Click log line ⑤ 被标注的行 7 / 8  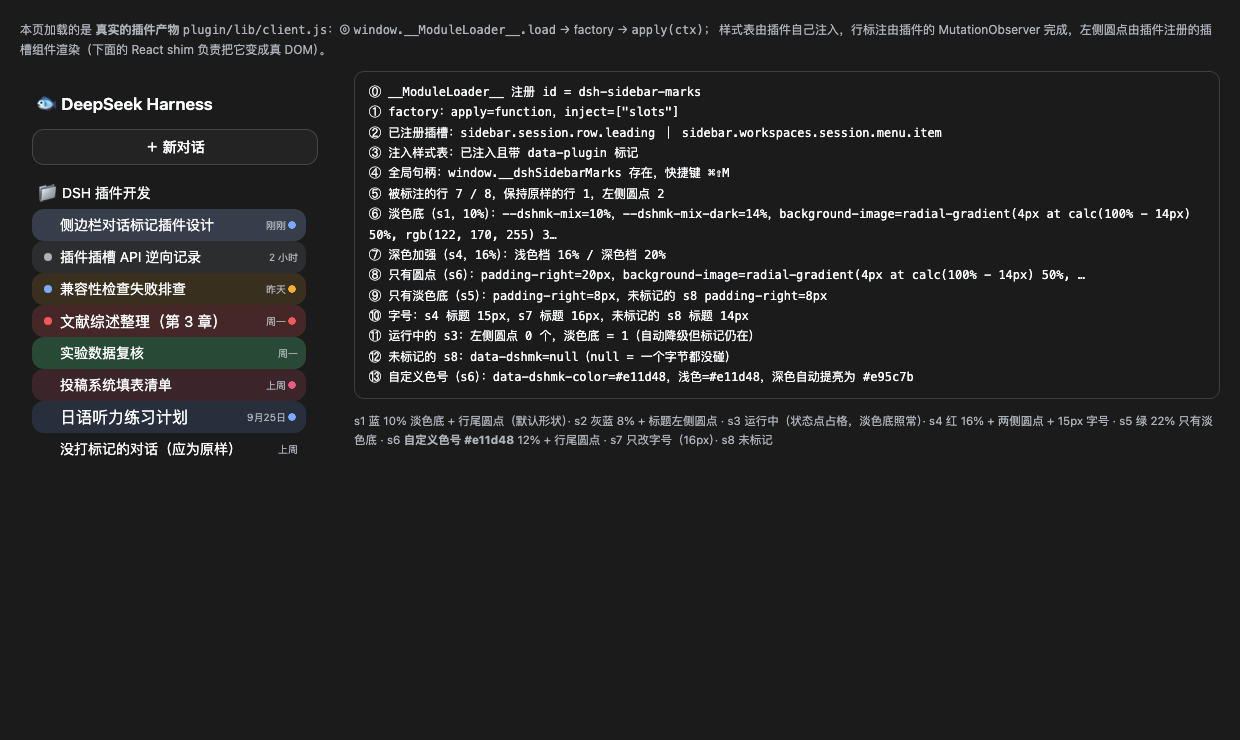(517, 194)
